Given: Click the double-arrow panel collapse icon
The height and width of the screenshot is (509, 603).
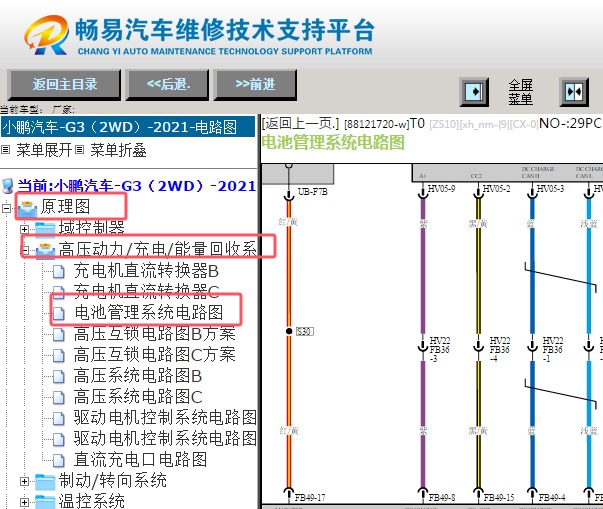Looking at the screenshot, I should point(574,92).
